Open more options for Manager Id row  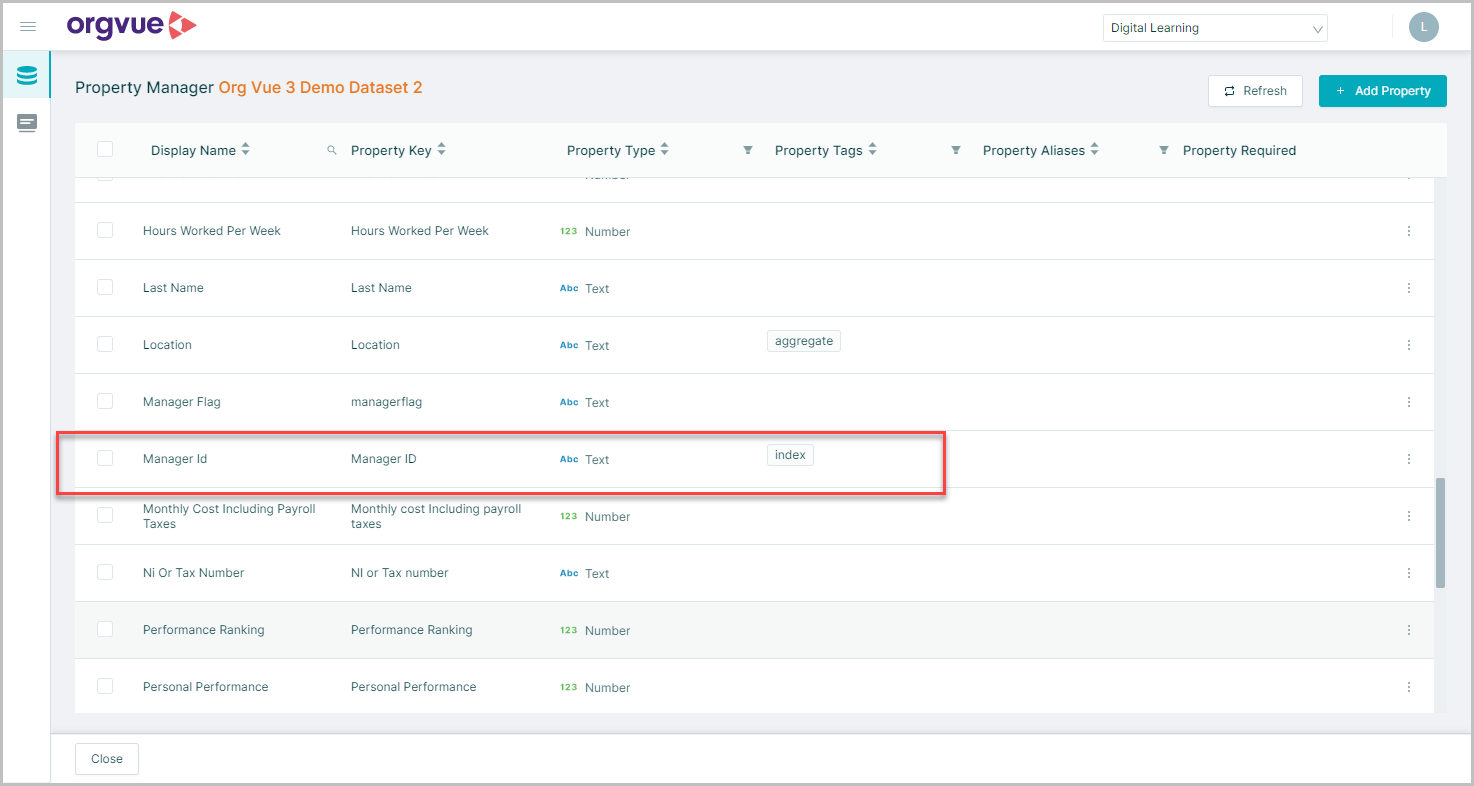1409,459
